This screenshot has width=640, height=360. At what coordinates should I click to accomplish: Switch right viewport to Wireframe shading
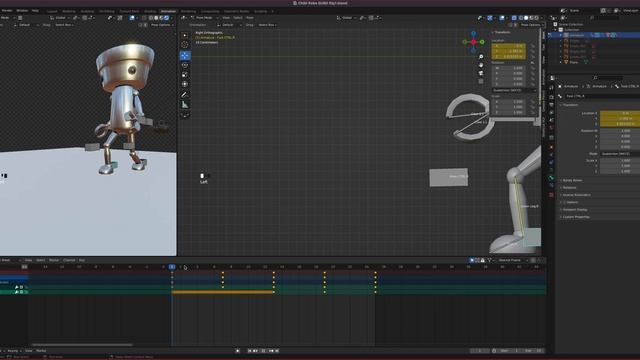(x=520, y=18)
